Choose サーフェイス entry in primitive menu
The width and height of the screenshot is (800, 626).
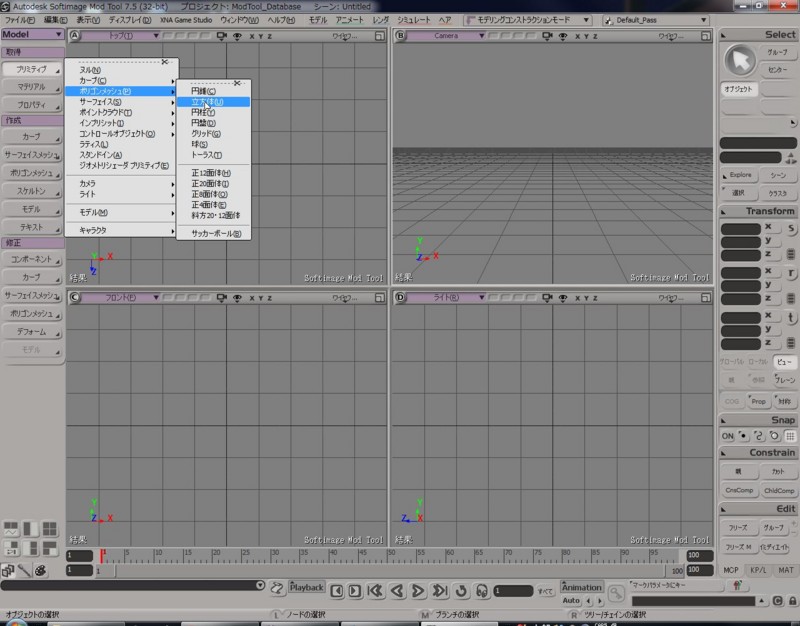121,102
